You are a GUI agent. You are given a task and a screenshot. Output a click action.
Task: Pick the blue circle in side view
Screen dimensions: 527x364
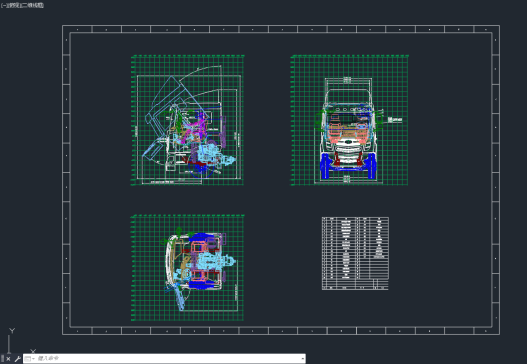click(x=201, y=166)
